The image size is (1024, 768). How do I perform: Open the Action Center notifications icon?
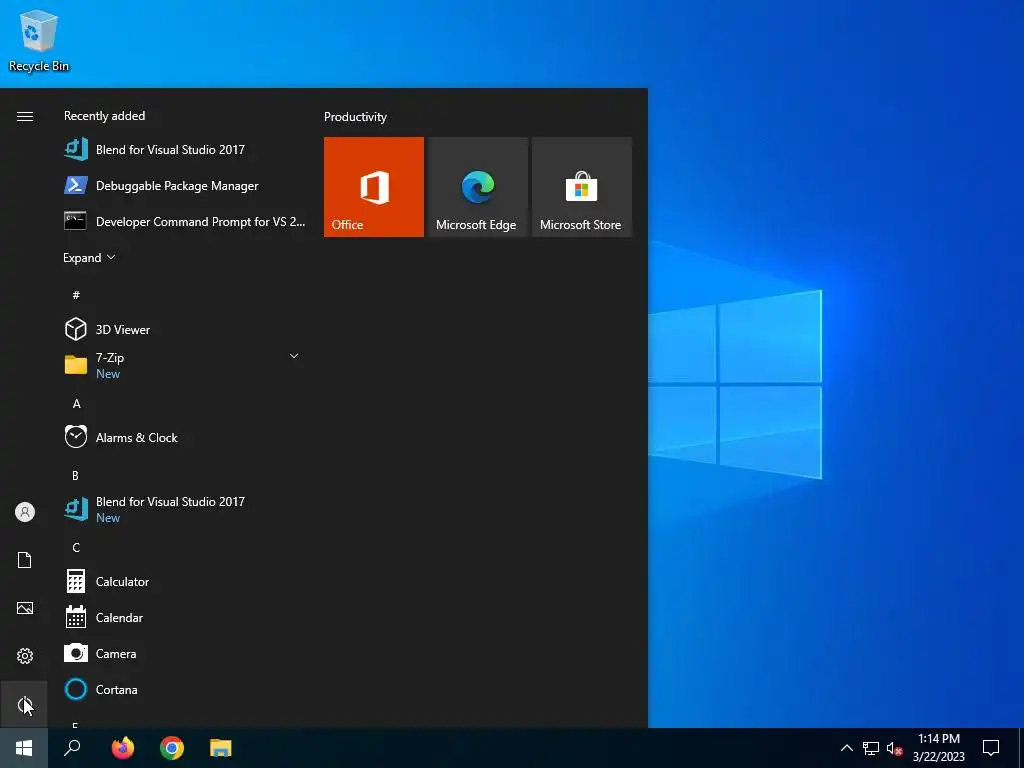(991, 748)
